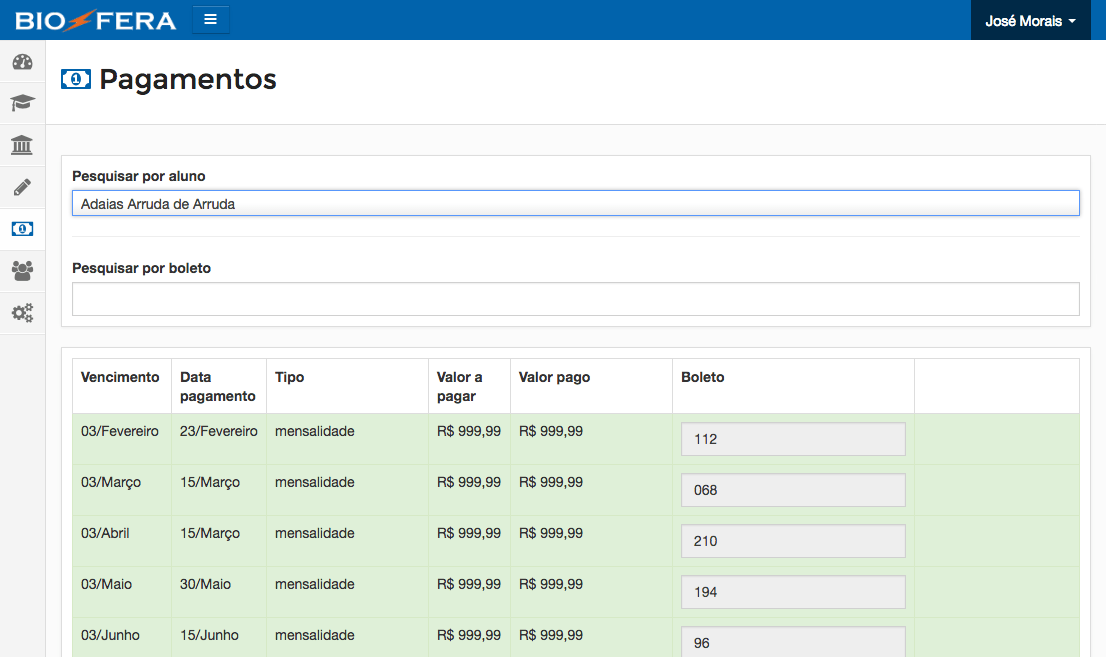Open the users group sidebar icon

[23, 271]
